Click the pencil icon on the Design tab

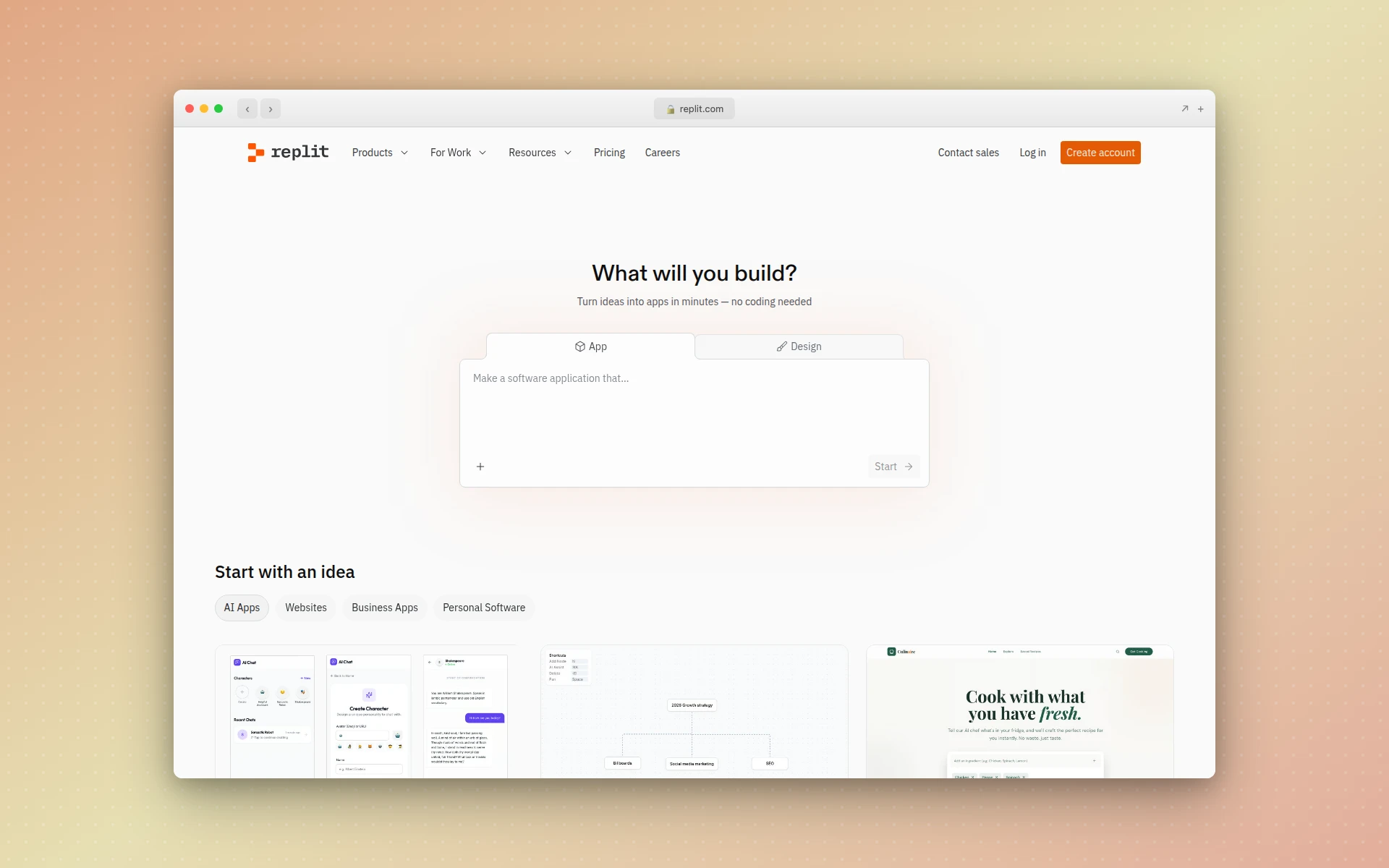pos(781,346)
